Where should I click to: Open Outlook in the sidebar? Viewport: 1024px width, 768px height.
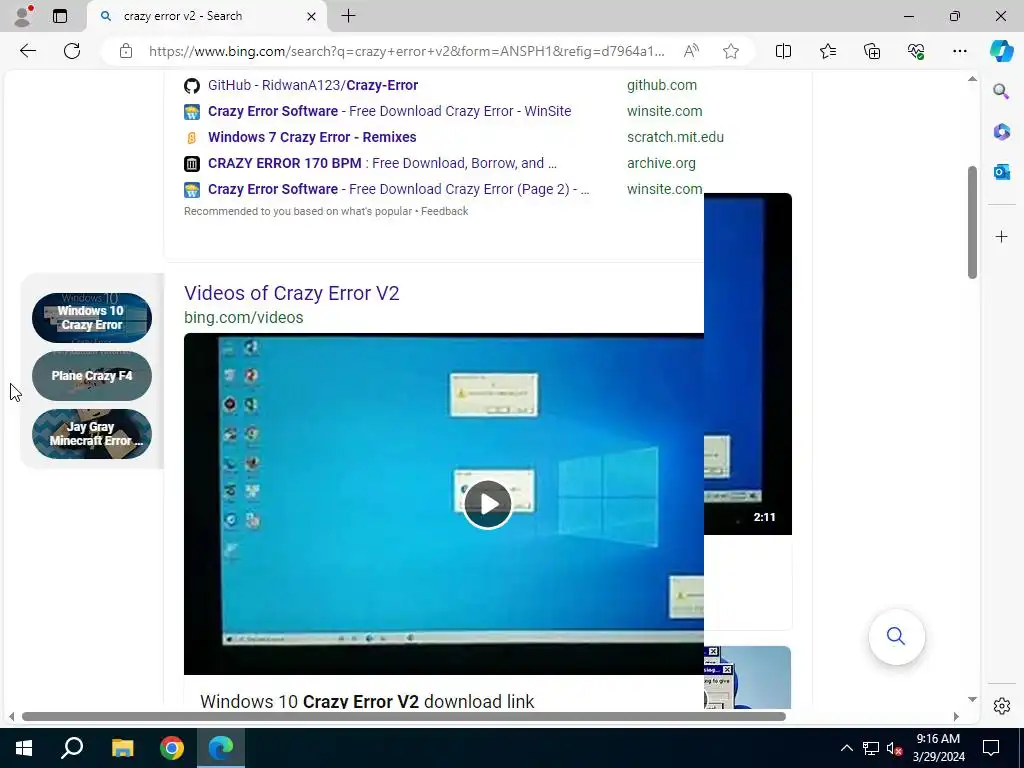pyautogui.click(x=1001, y=172)
